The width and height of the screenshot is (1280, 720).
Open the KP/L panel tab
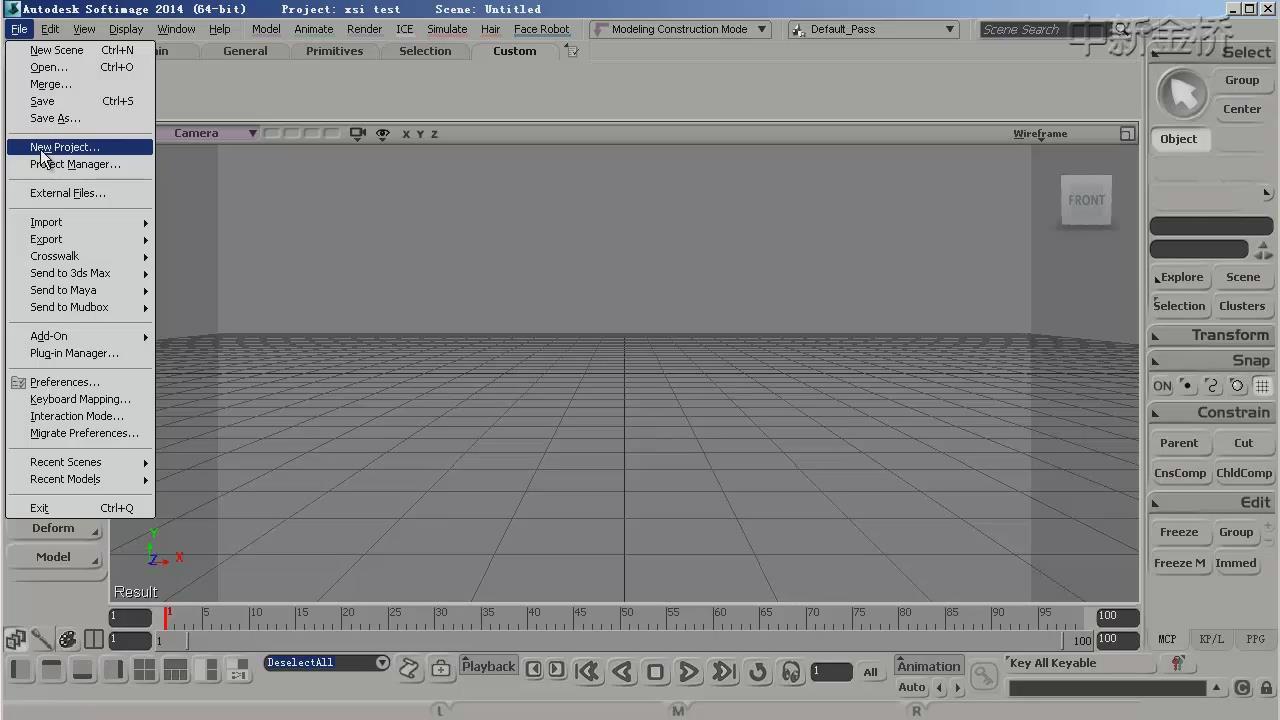pyautogui.click(x=1211, y=639)
